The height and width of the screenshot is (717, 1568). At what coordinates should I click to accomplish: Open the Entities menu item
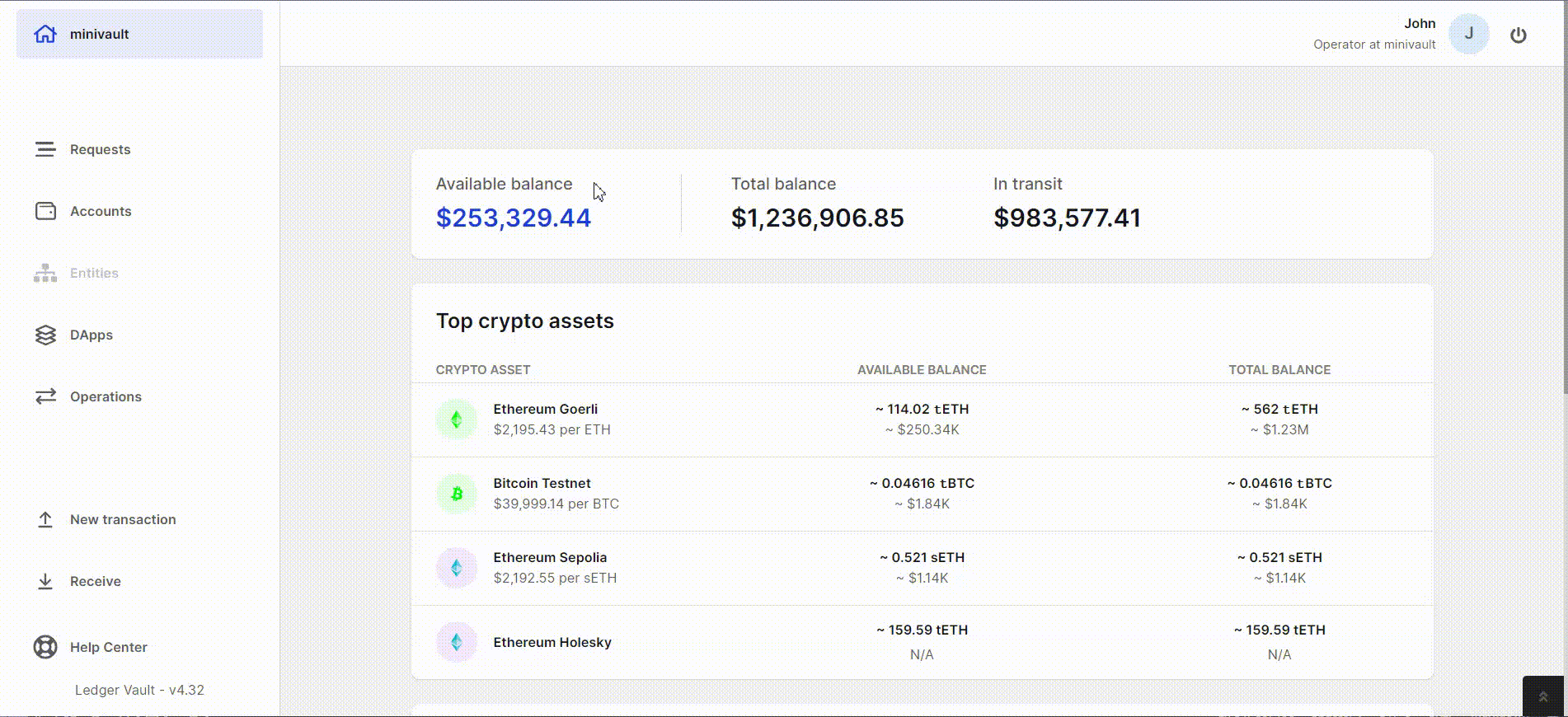click(x=94, y=273)
